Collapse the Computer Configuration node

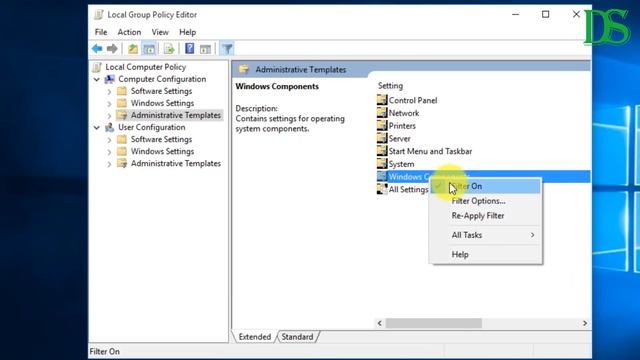[97, 79]
